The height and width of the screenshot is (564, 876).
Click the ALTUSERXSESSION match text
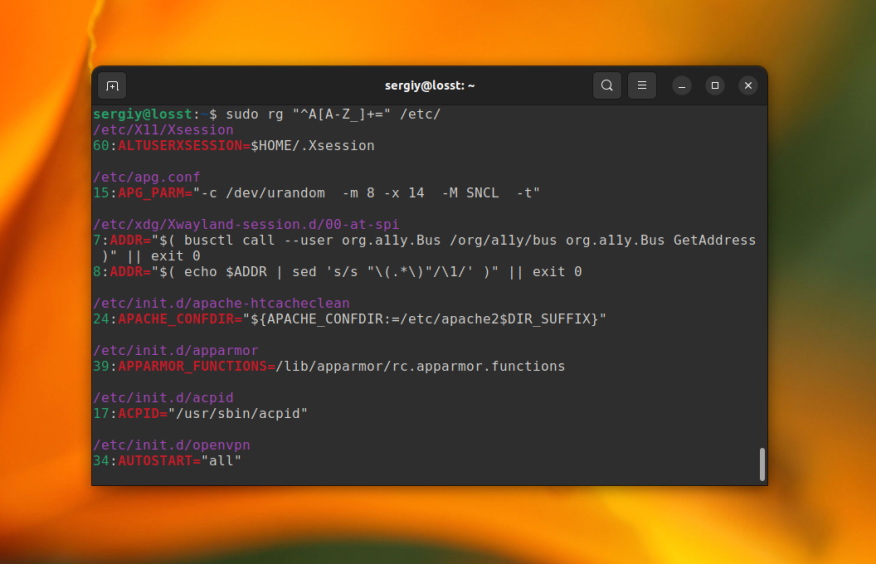coord(180,146)
